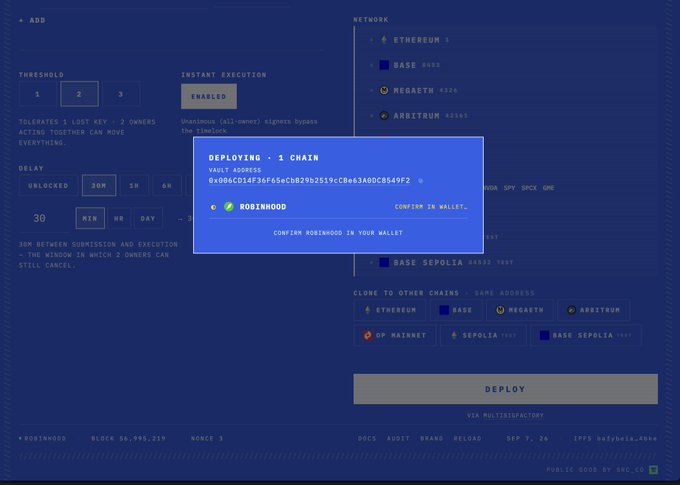
Task: Choose HR as the delay unit
Action: (119, 218)
